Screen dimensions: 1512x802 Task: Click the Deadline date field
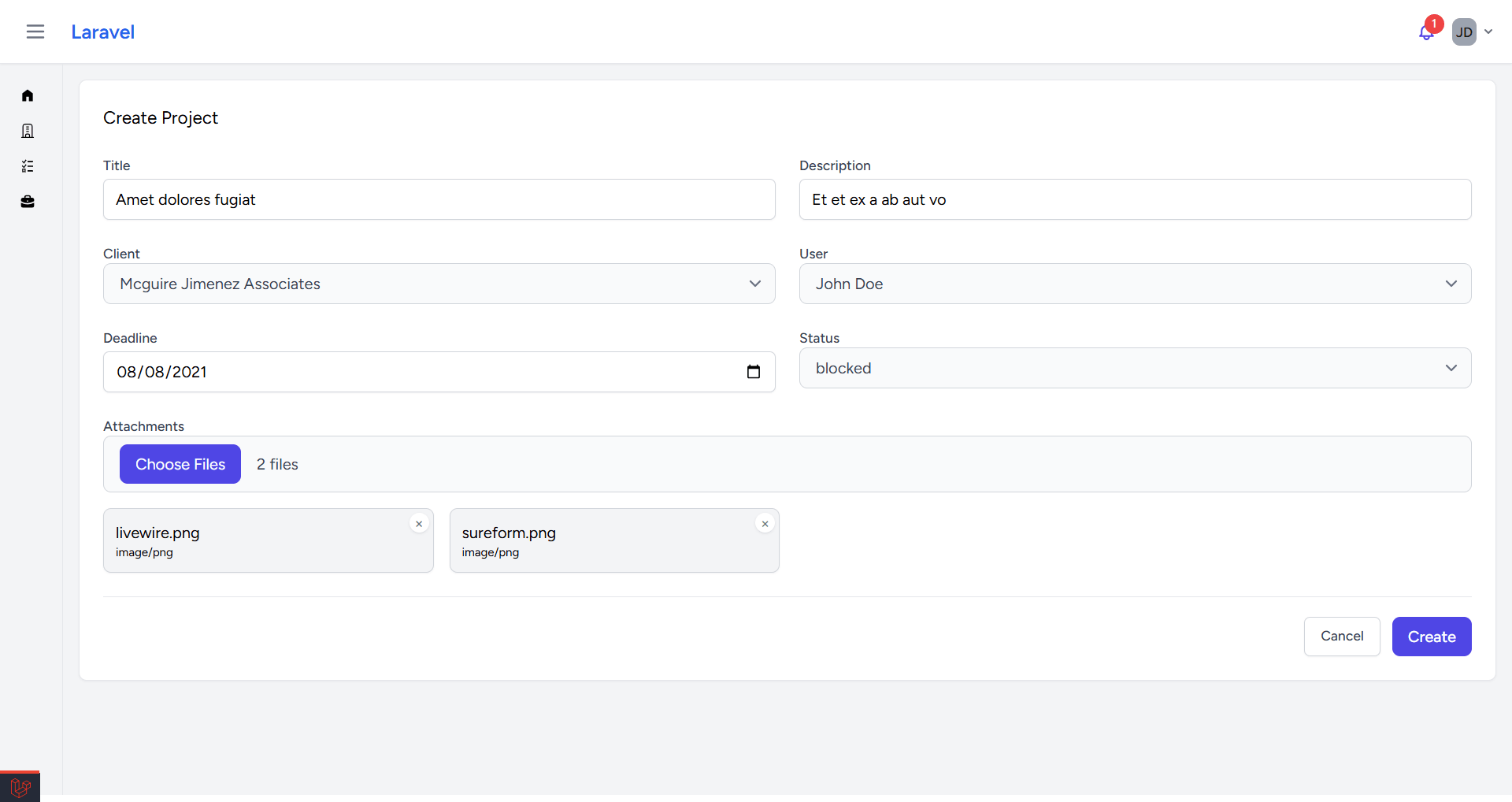[x=439, y=372]
